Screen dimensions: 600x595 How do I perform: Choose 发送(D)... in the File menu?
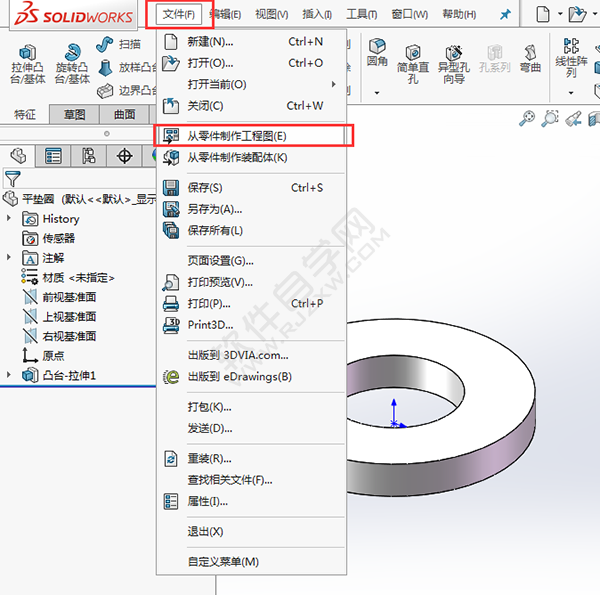251,429
